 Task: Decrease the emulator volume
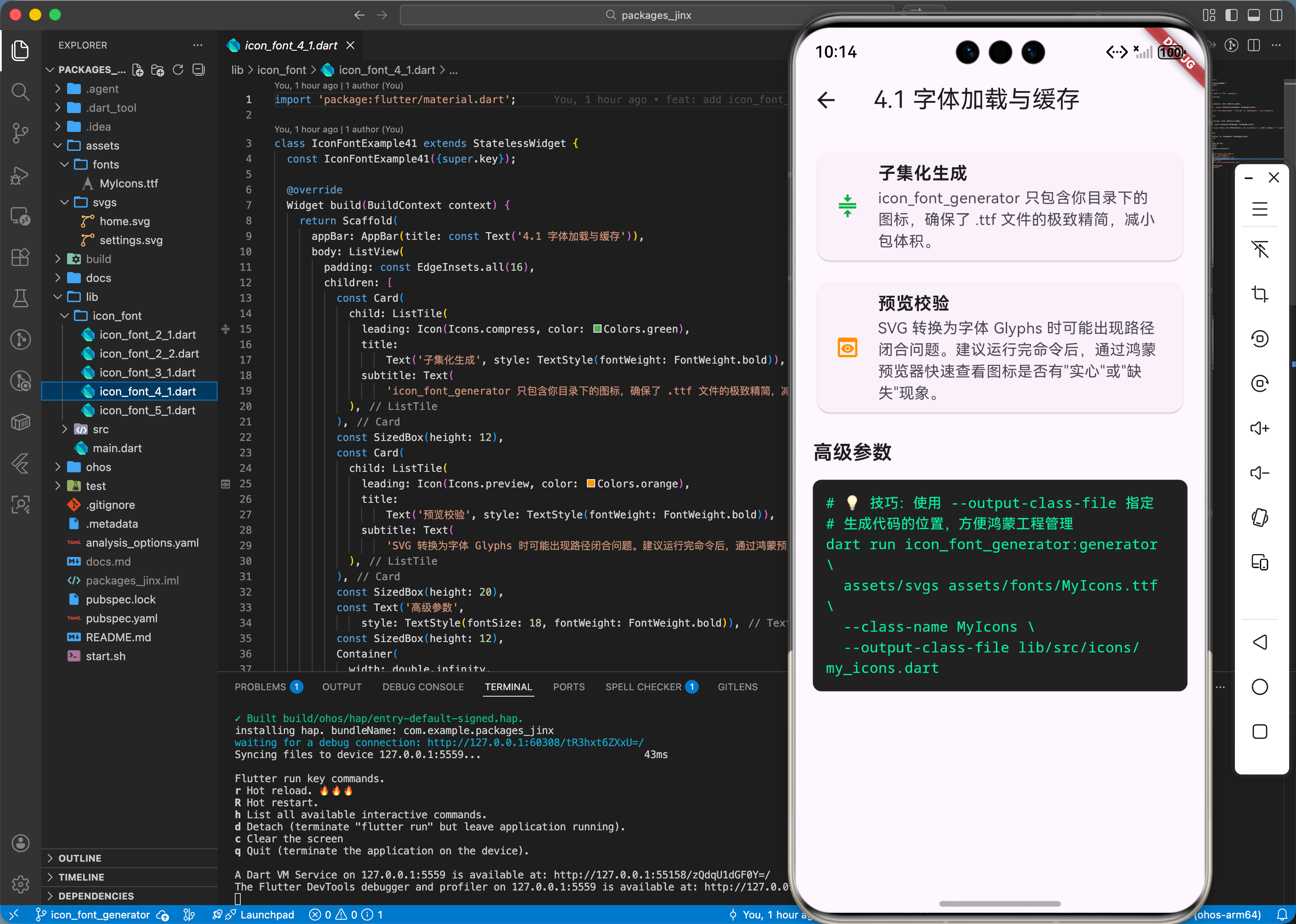(1259, 473)
